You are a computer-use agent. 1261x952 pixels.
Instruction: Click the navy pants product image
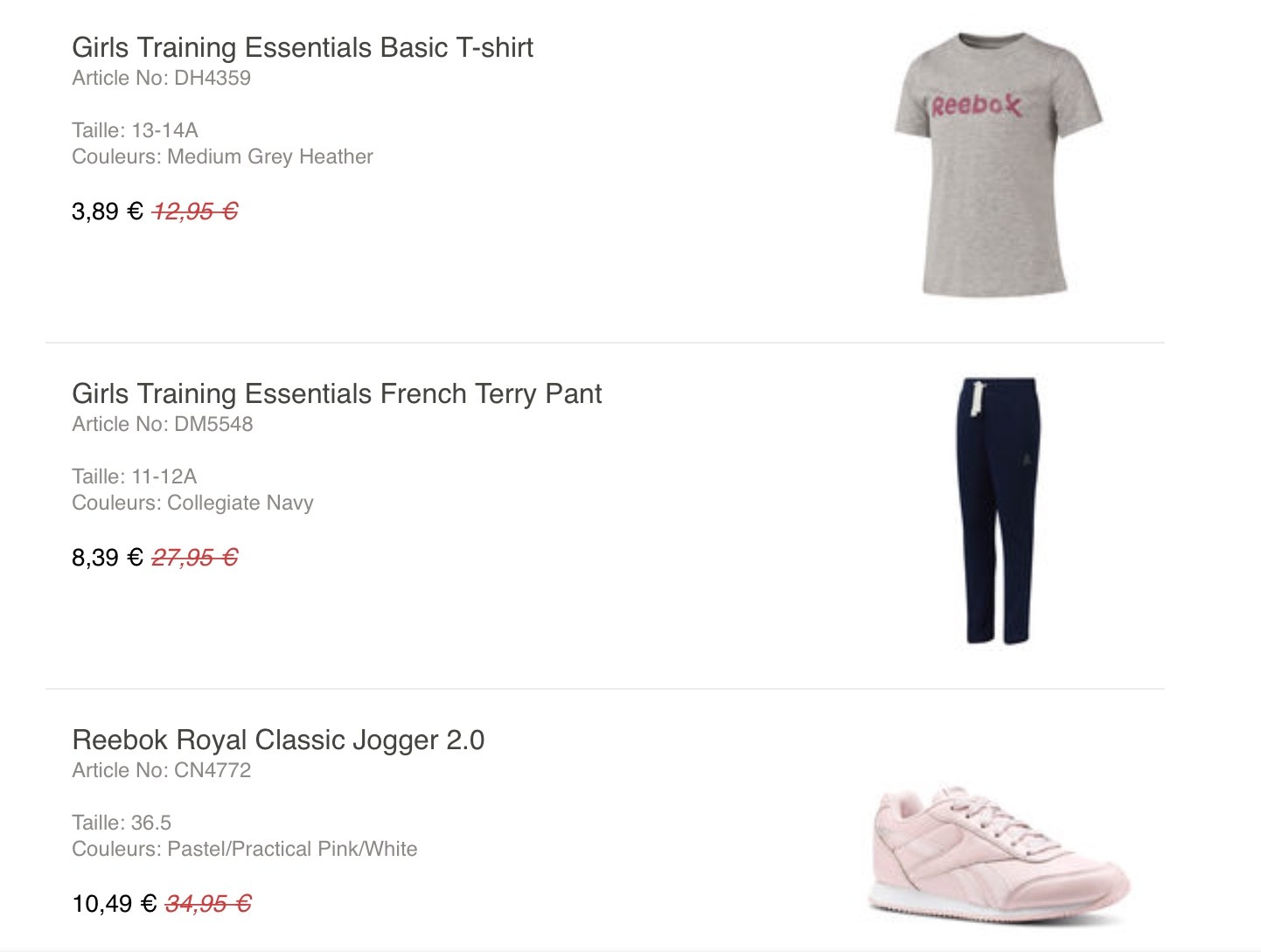(999, 511)
